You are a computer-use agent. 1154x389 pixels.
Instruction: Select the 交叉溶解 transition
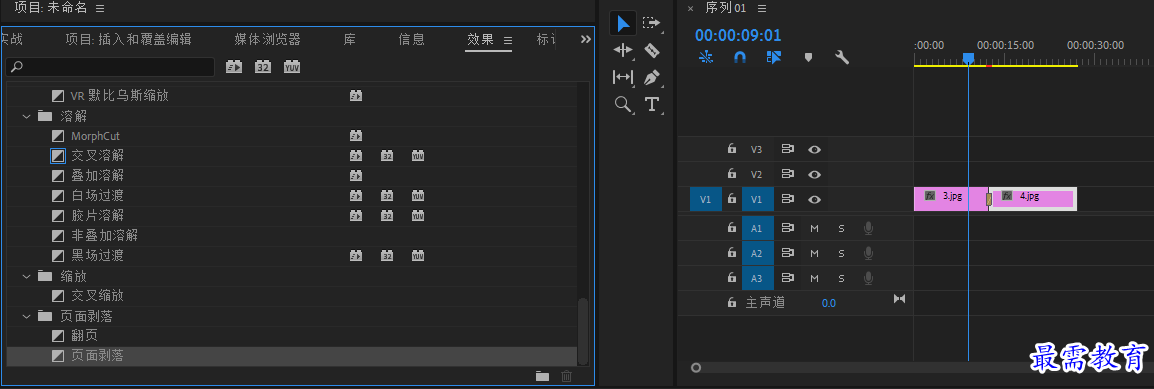[97, 156]
